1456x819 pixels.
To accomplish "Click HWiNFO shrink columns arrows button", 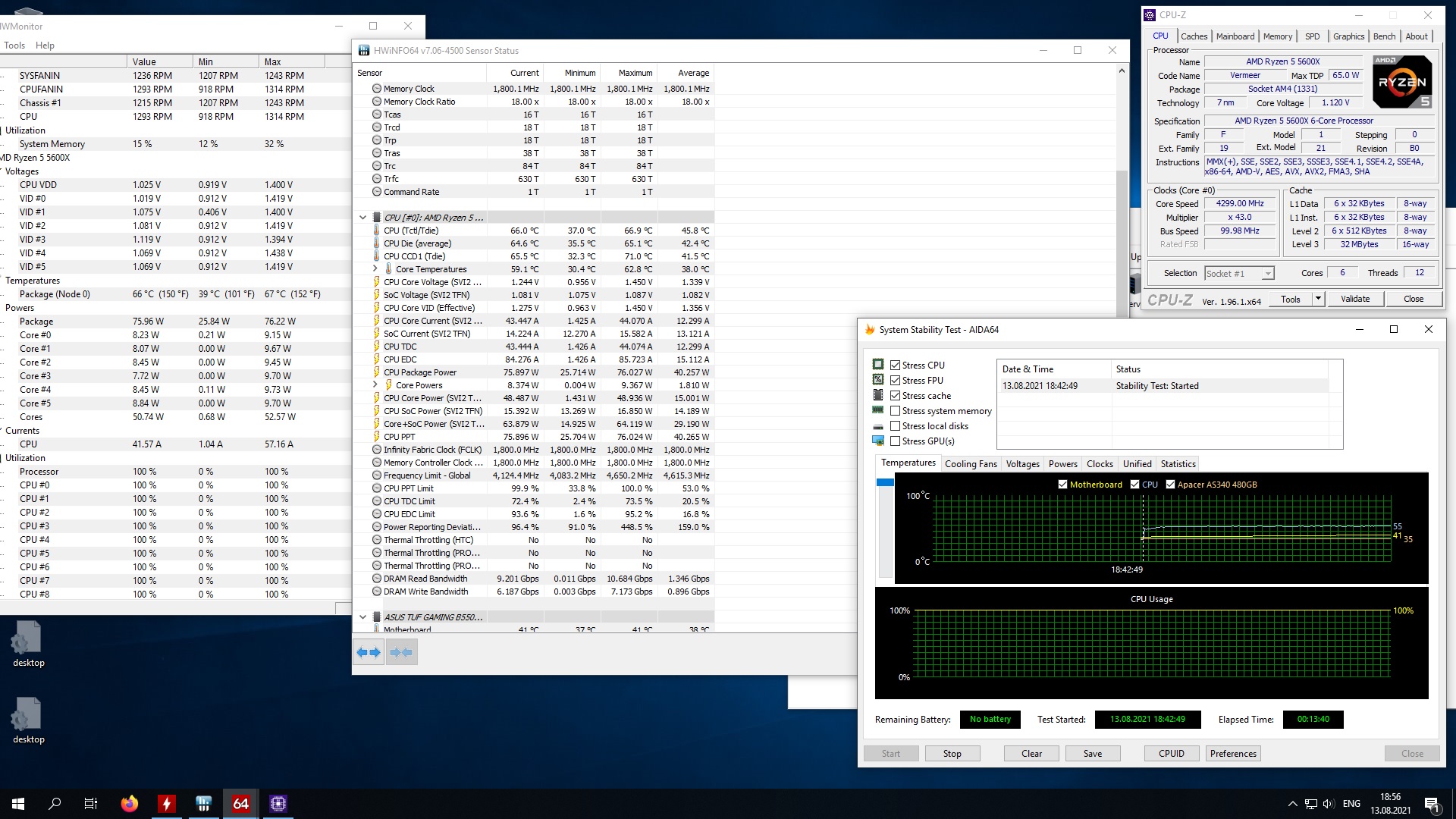I will pos(401,652).
